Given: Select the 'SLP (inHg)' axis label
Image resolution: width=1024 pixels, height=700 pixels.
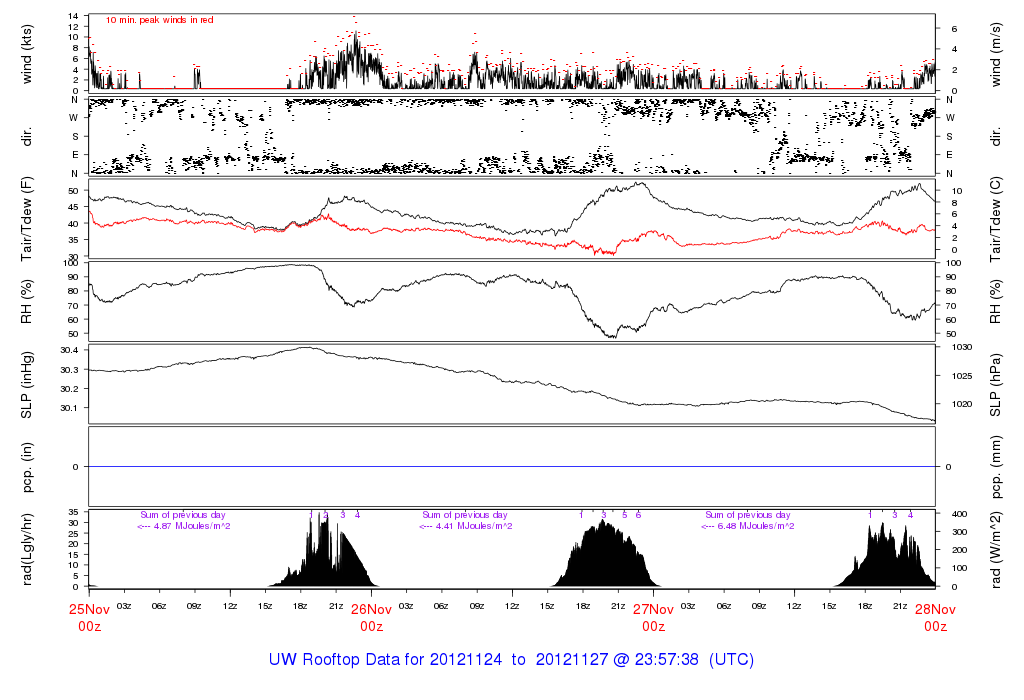Looking at the screenshot, I should pyautogui.click(x=27, y=385).
